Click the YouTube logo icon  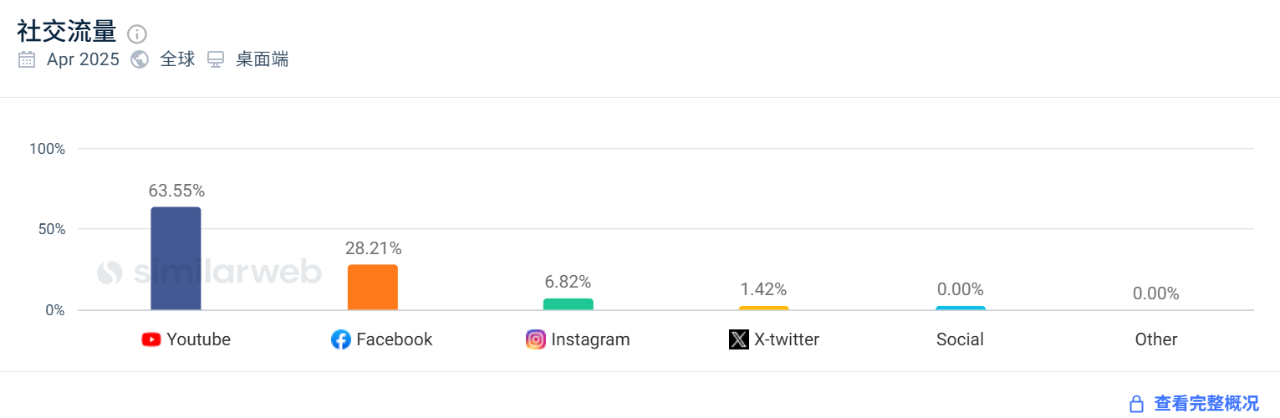(x=151, y=340)
